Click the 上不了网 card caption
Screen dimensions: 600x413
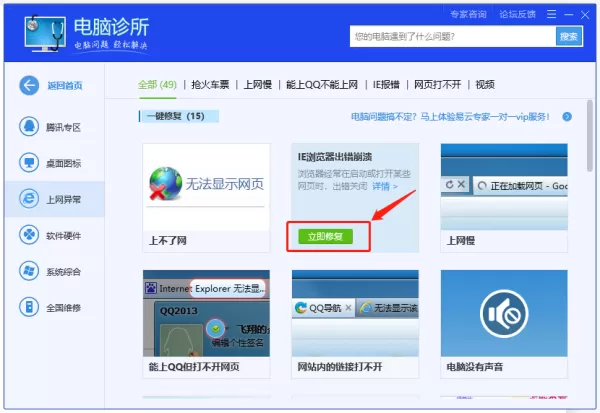168,241
